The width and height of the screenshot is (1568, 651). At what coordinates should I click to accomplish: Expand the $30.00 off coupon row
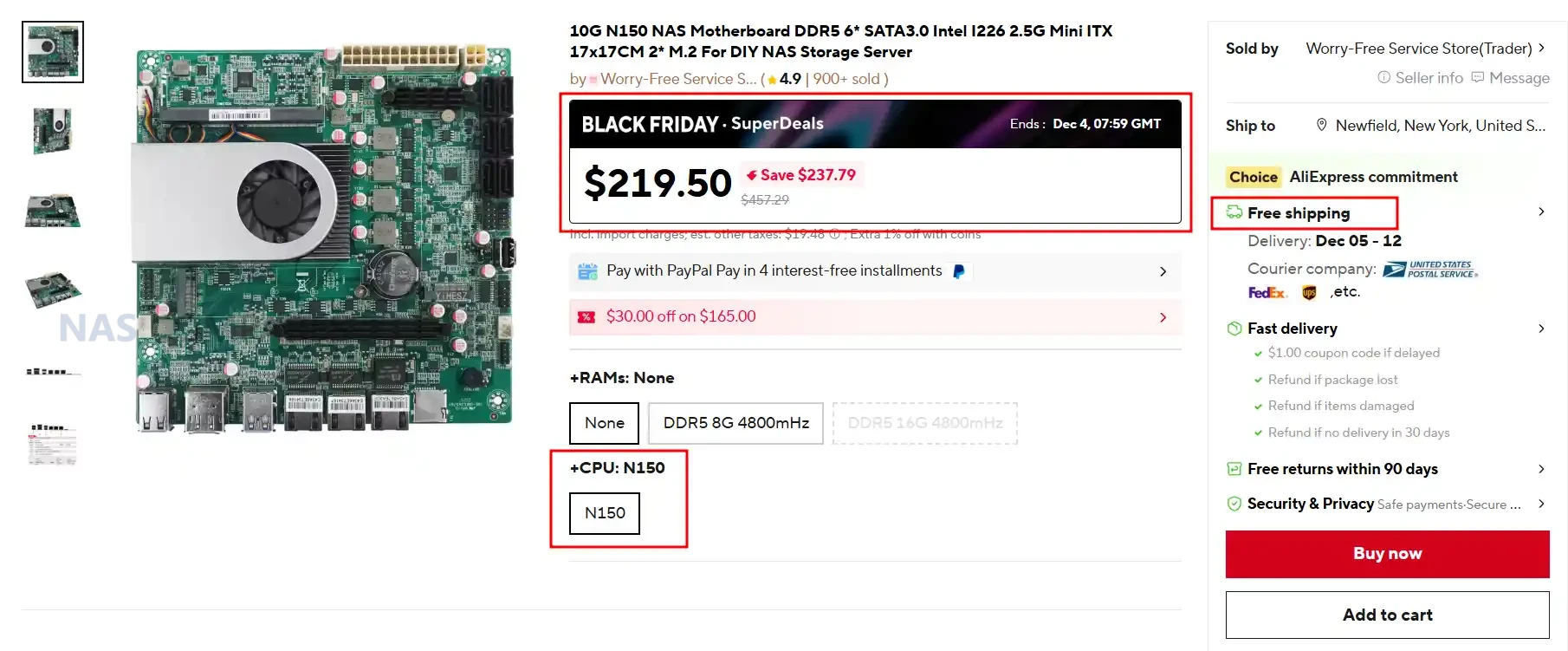point(1163,317)
